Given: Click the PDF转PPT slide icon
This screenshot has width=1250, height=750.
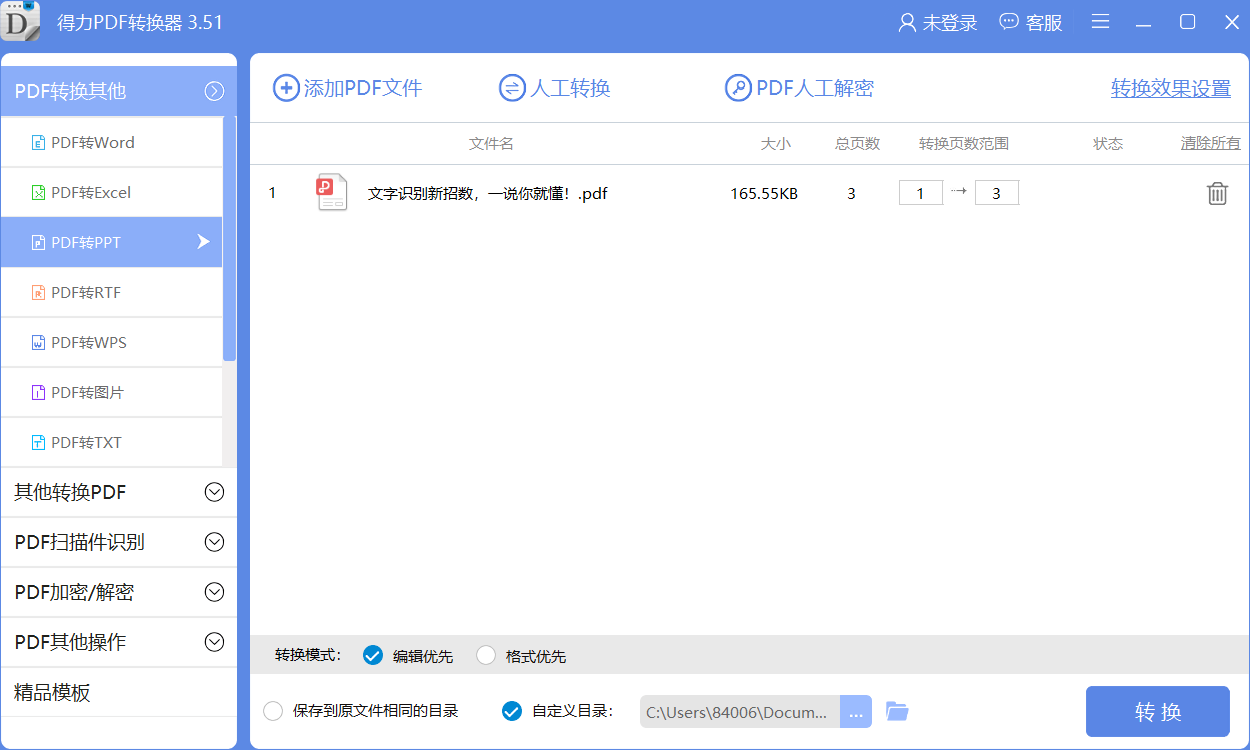Looking at the screenshot, I should (x=39, y=242).
